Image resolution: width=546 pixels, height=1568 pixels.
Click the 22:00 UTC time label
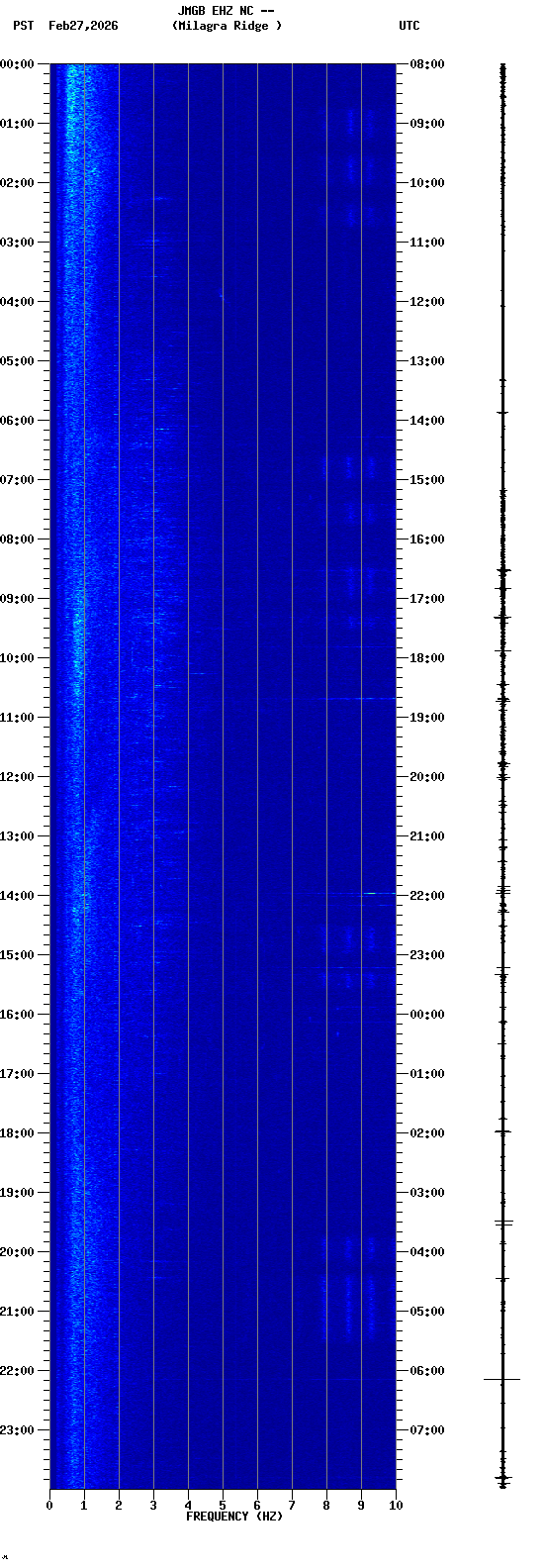click(427, 896)
